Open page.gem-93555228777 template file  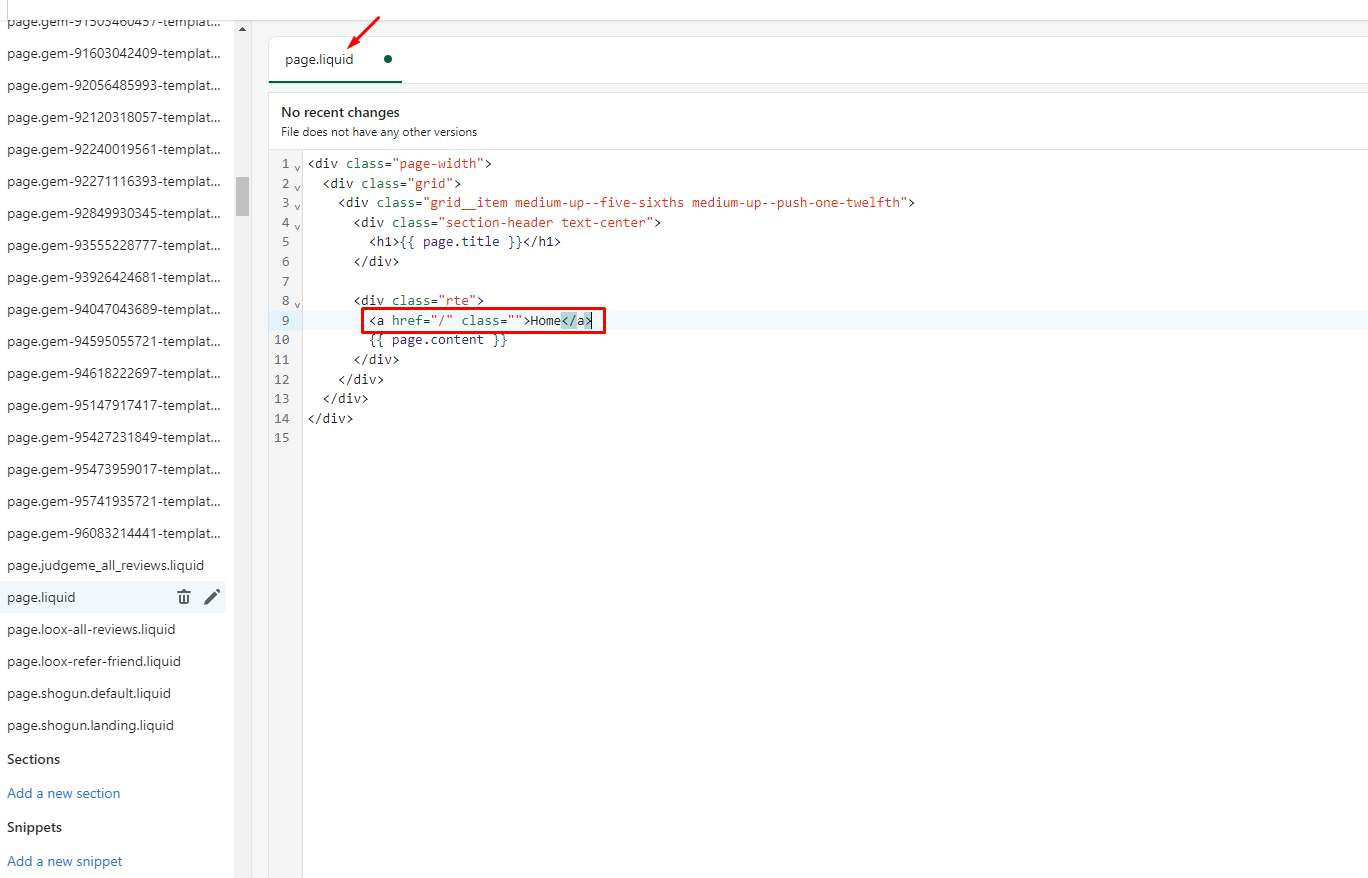click(114, 245)
